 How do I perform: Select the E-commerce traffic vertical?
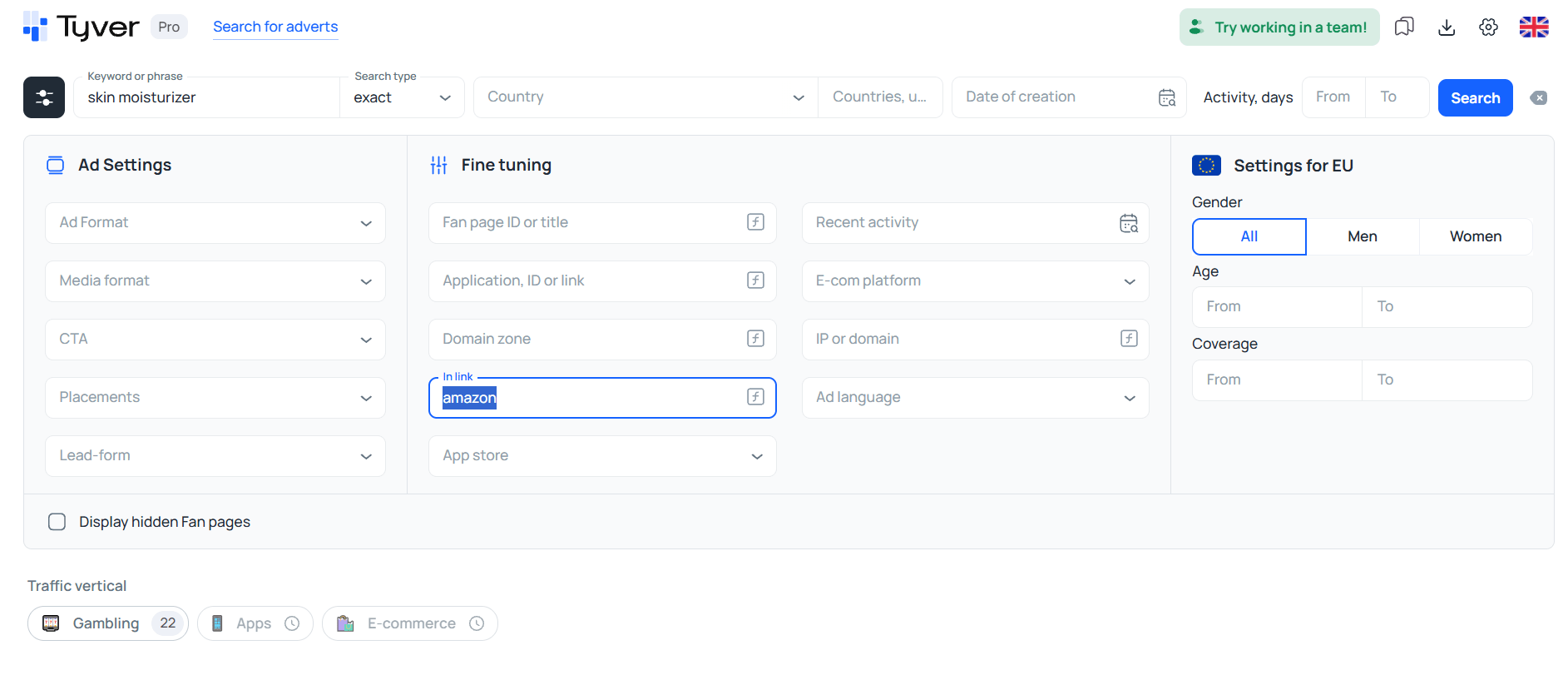point(410,623)
